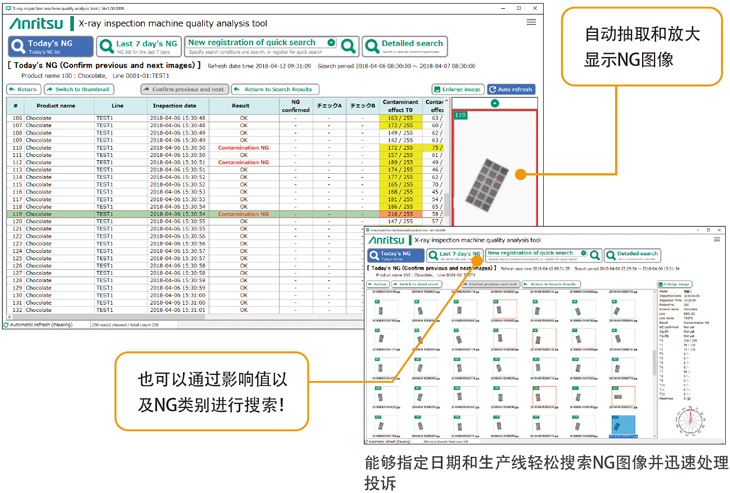
Task: Click Return to Search Results in the thumbnail window
Action: pos(551,284)
